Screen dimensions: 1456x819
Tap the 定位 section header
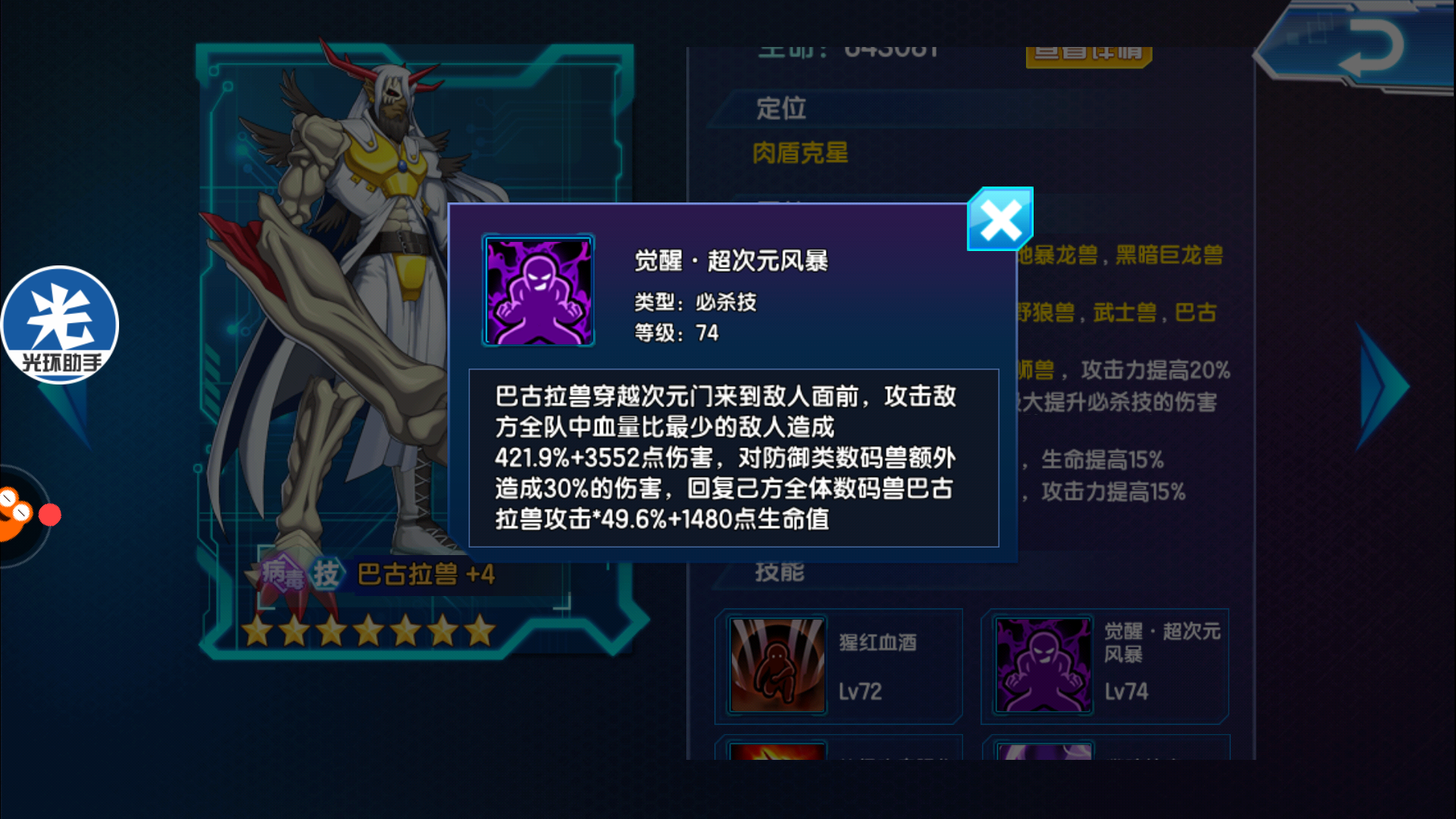(781, 108)
